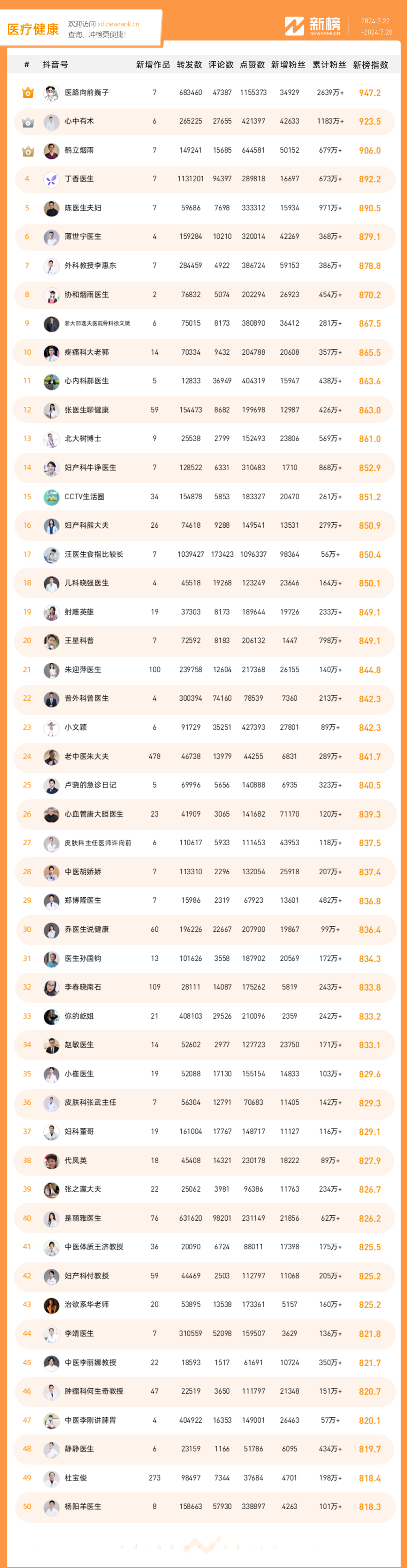The height and width of the screenshot is (1568, 407).
Task: Click the silver crown icon beside 心中有术
Action: click(x=28, y=122)
